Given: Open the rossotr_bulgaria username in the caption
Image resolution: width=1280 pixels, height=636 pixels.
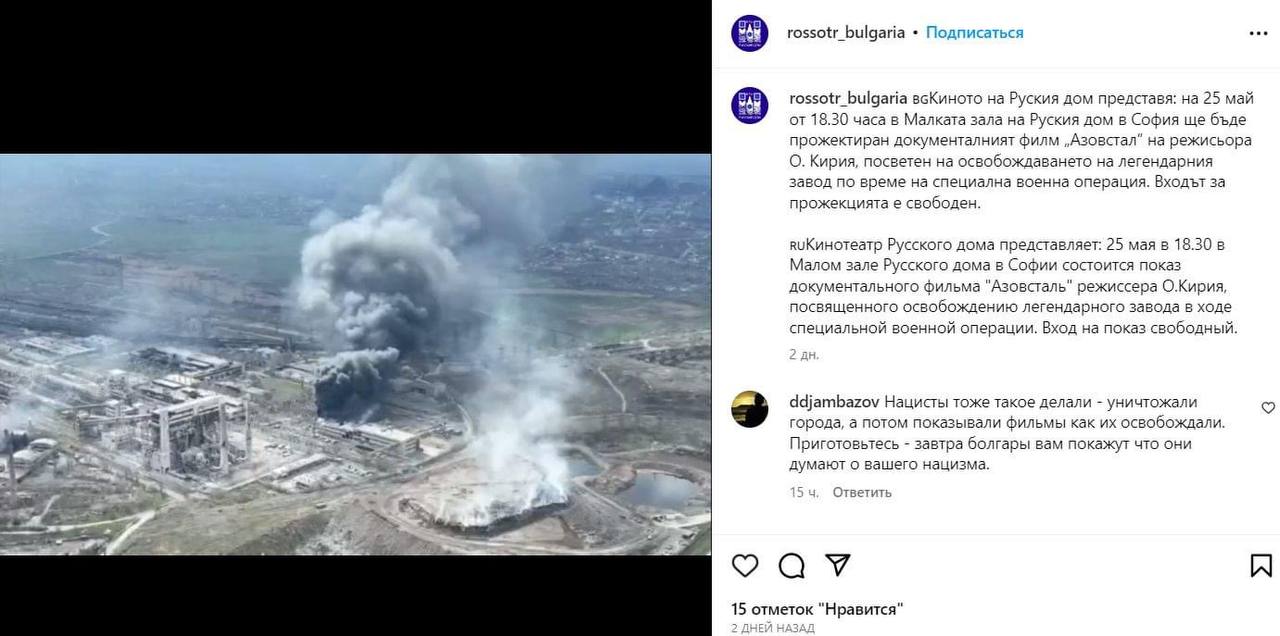Looking at the screenshot, I should (x=848, y=98).
